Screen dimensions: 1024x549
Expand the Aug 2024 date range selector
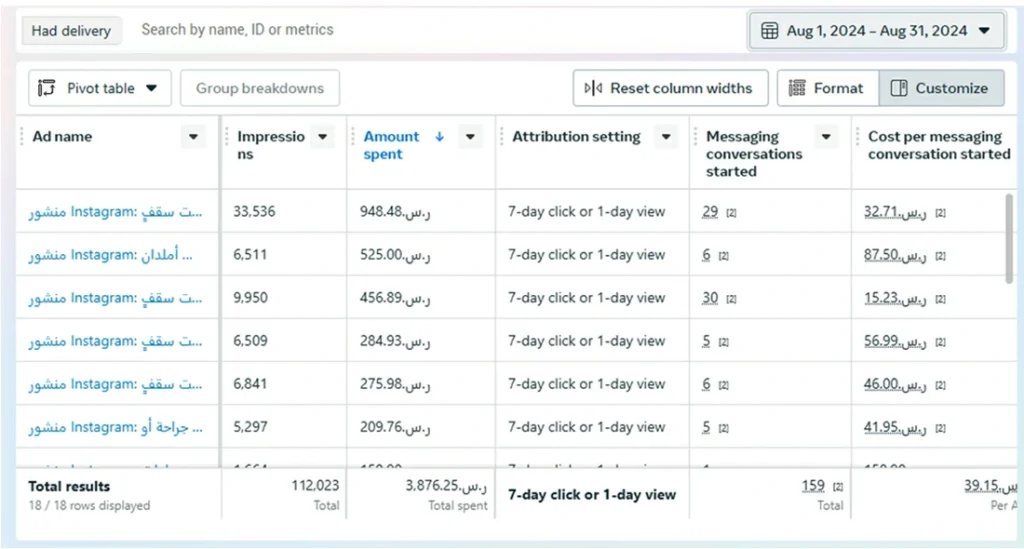click(877, 31)
